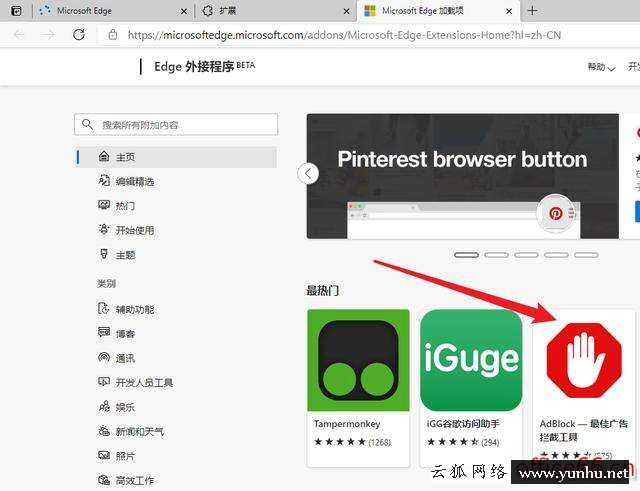Click the lock icon in address bar
The width and height of the screenshot is (640, 491).
[113, 35]
